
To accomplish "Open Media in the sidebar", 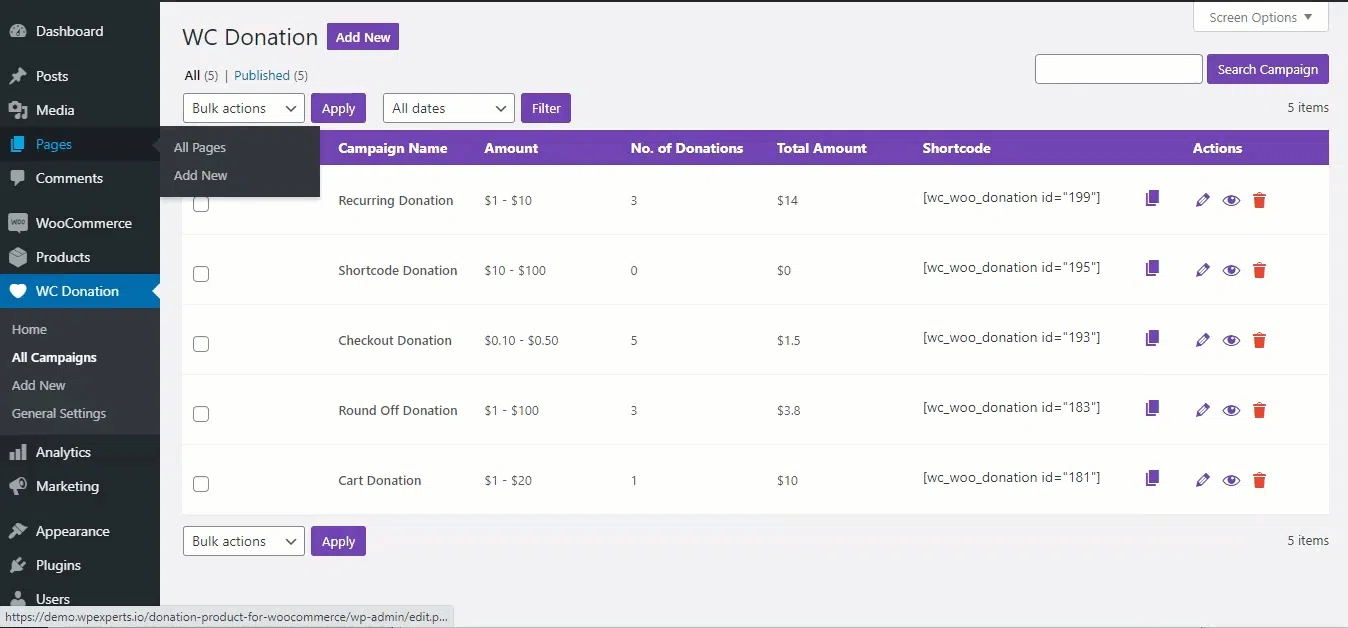I will 80,110.
